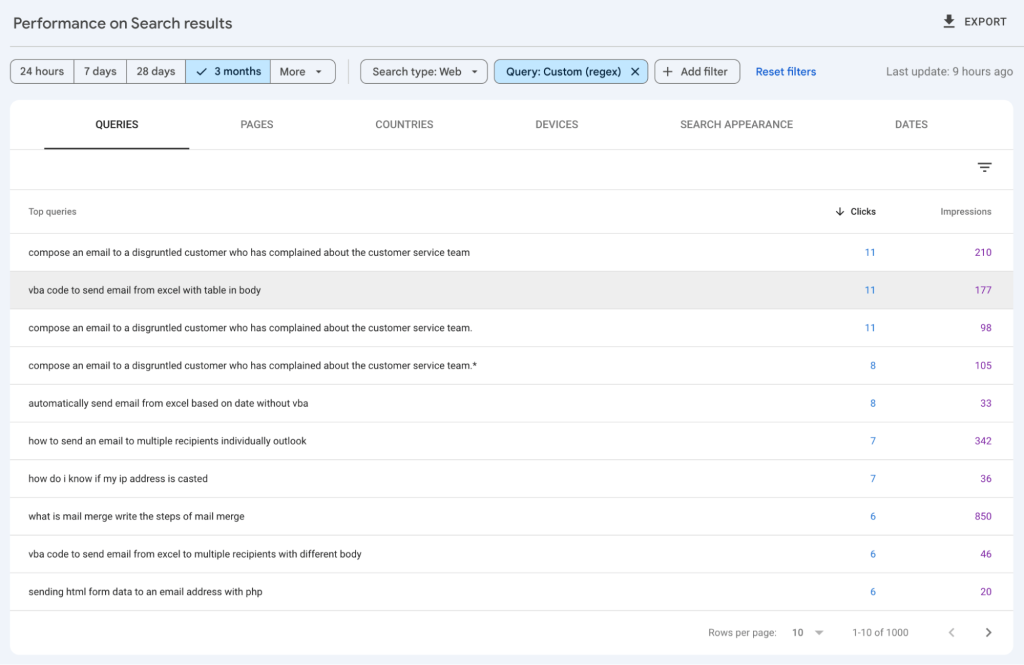The image size is (1024, 665).
Task: Open the mail merge steps query row
Action: coord(136,516)
